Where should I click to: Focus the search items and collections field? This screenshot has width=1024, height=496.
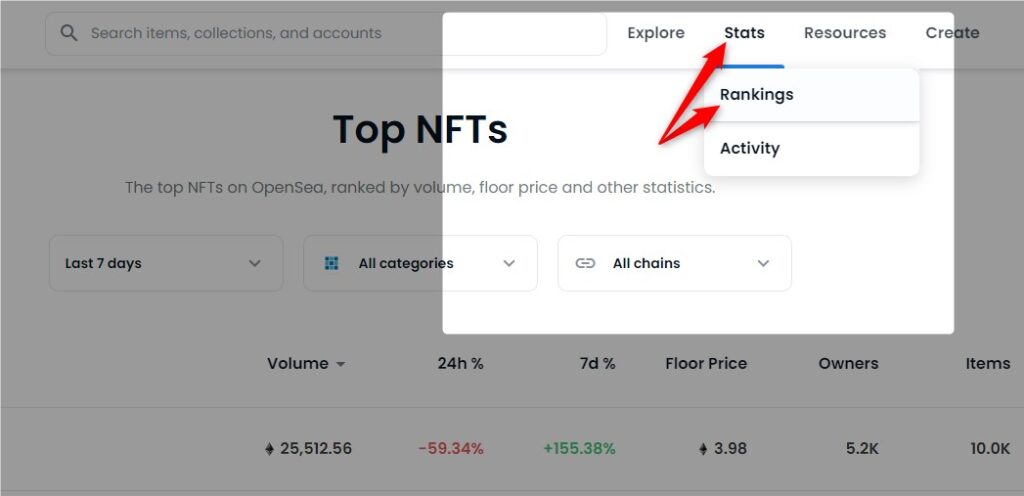[x=326, y=33]
